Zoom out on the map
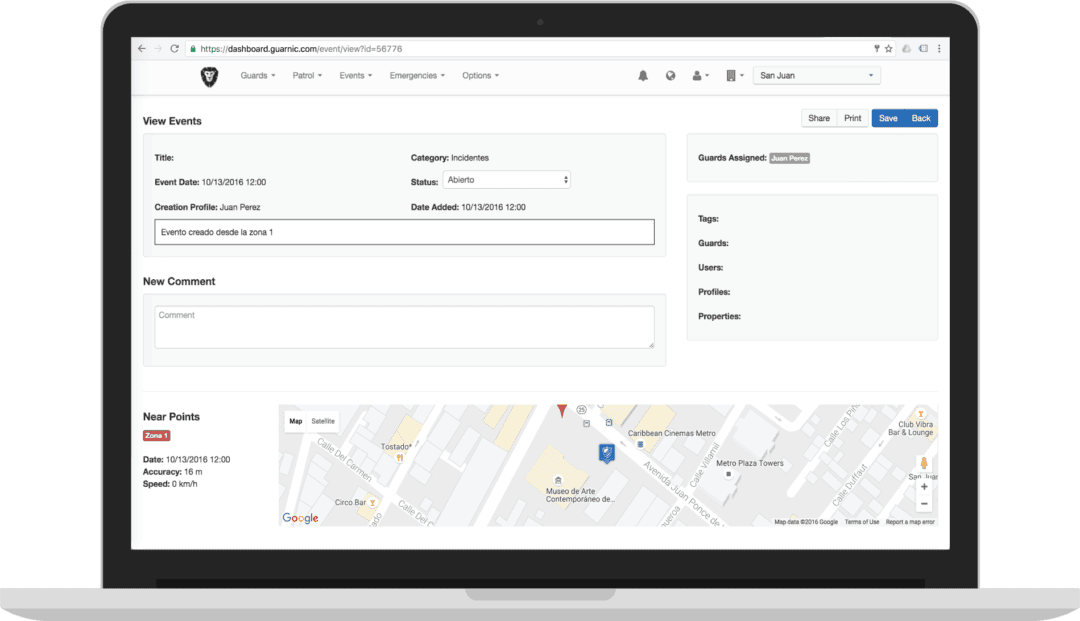The width and height of the screenshot is (1080, 621). point(924,505)
